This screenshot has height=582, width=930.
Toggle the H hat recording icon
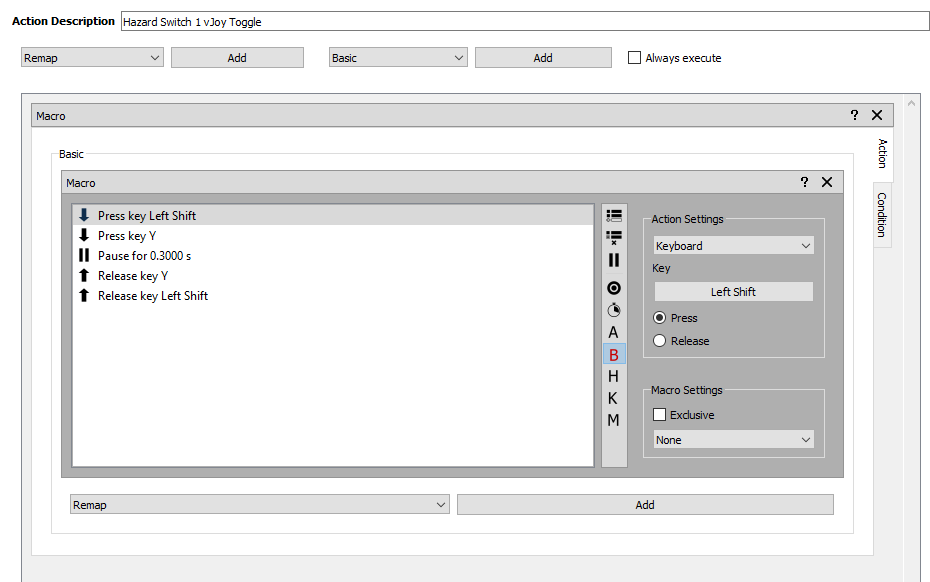[614, 376]
